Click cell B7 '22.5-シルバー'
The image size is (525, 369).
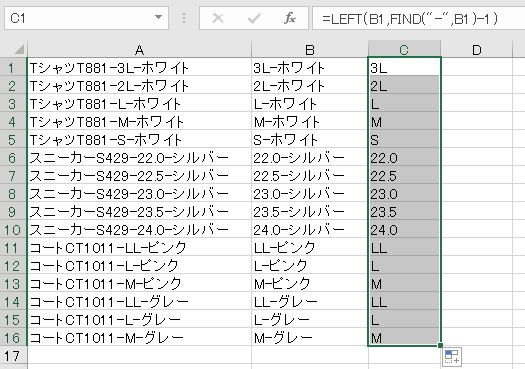pos(310,176)
